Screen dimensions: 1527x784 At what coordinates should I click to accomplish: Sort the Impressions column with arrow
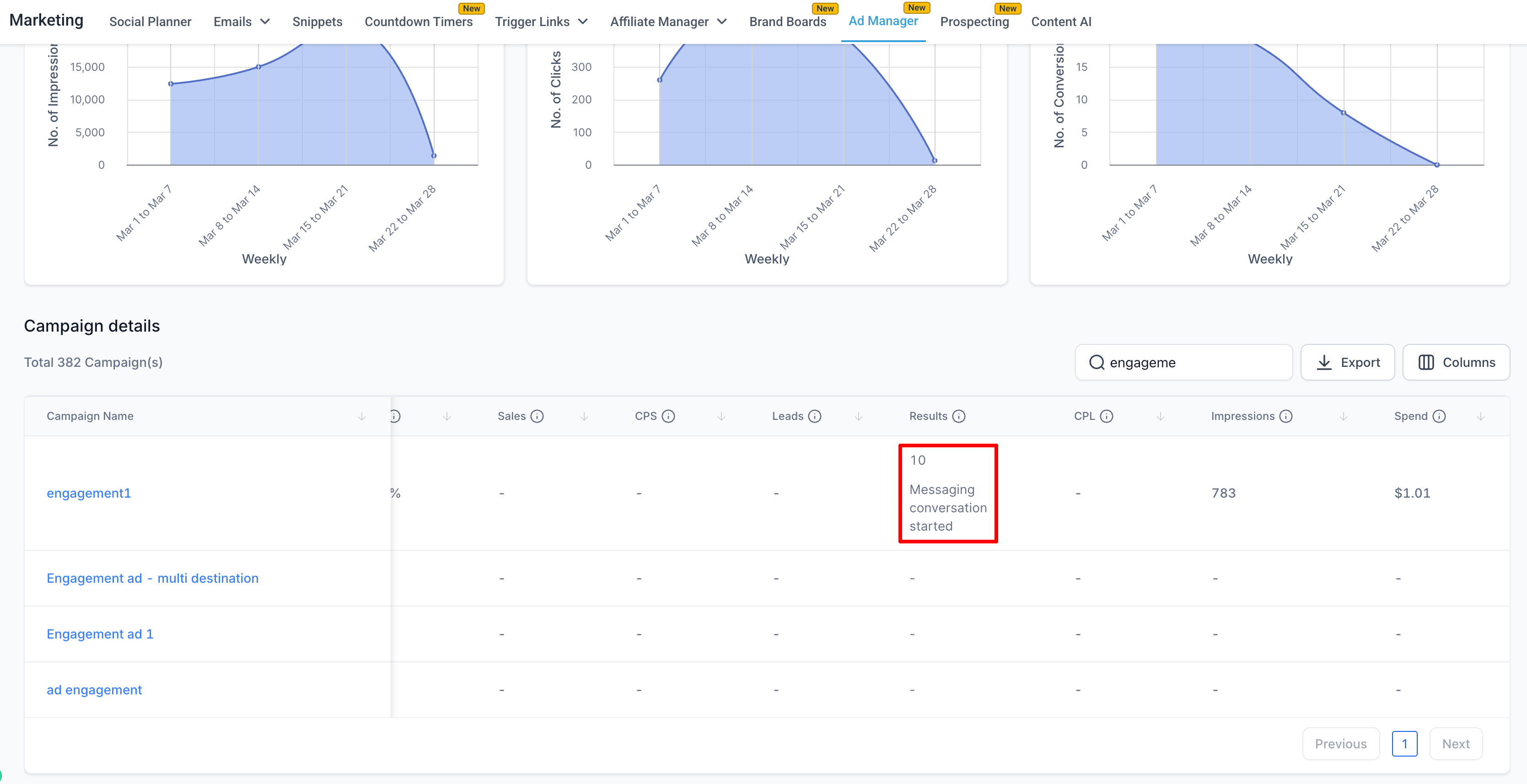click(x=1343, y=417)
